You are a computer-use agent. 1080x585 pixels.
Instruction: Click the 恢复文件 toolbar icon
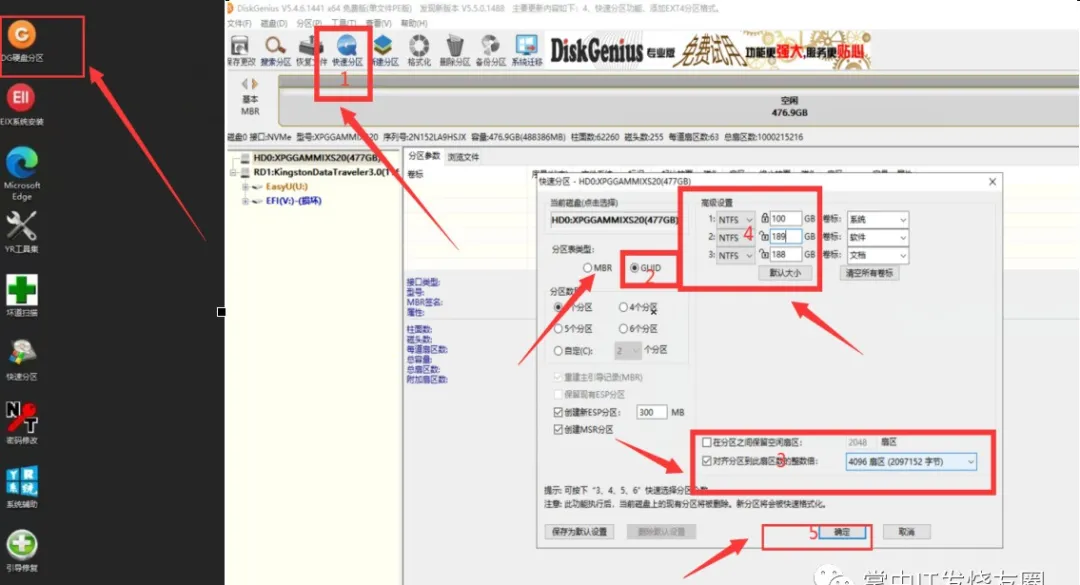(311, 50)
